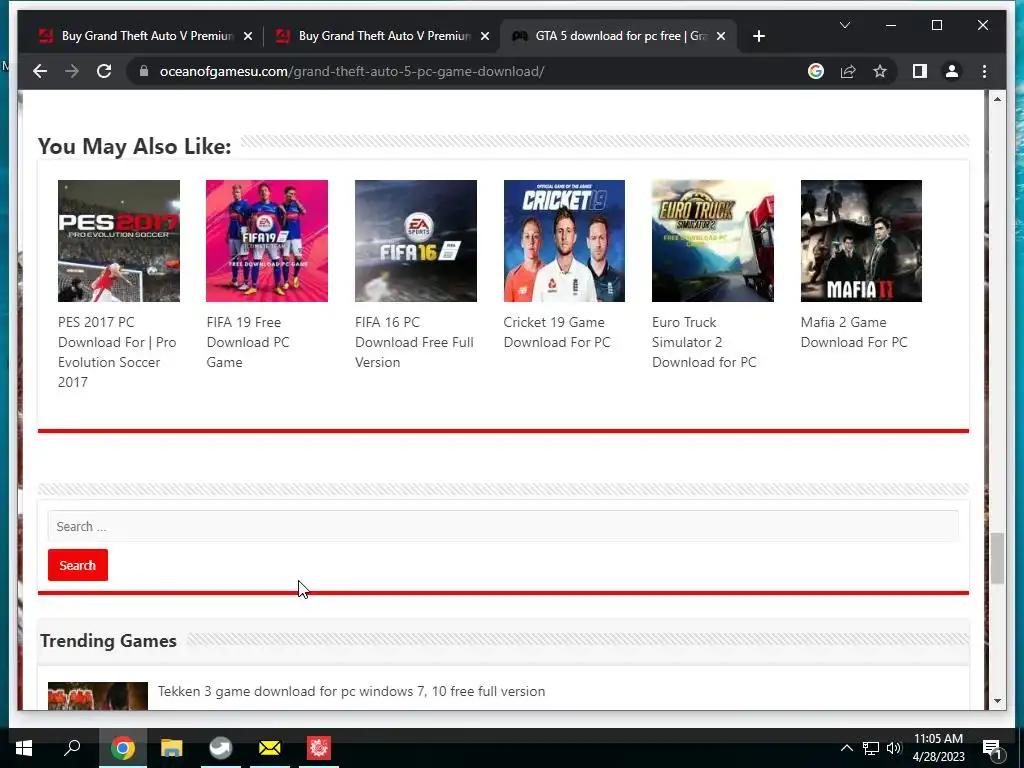1024x768 pixels.
Task: Open Google account icon in address bar
Action: click(x=816, y=71)
